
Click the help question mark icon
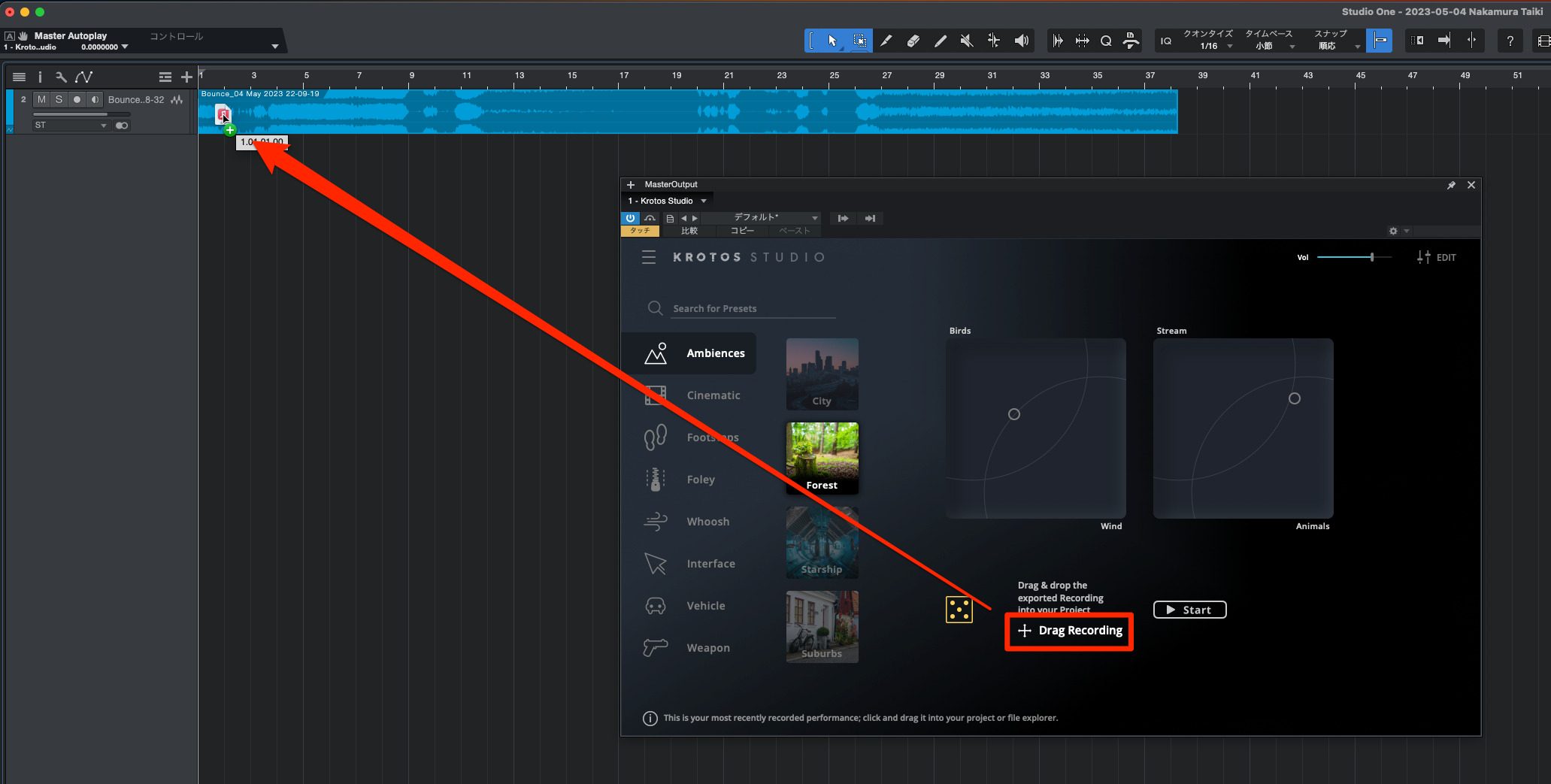tap(1510, 41)
